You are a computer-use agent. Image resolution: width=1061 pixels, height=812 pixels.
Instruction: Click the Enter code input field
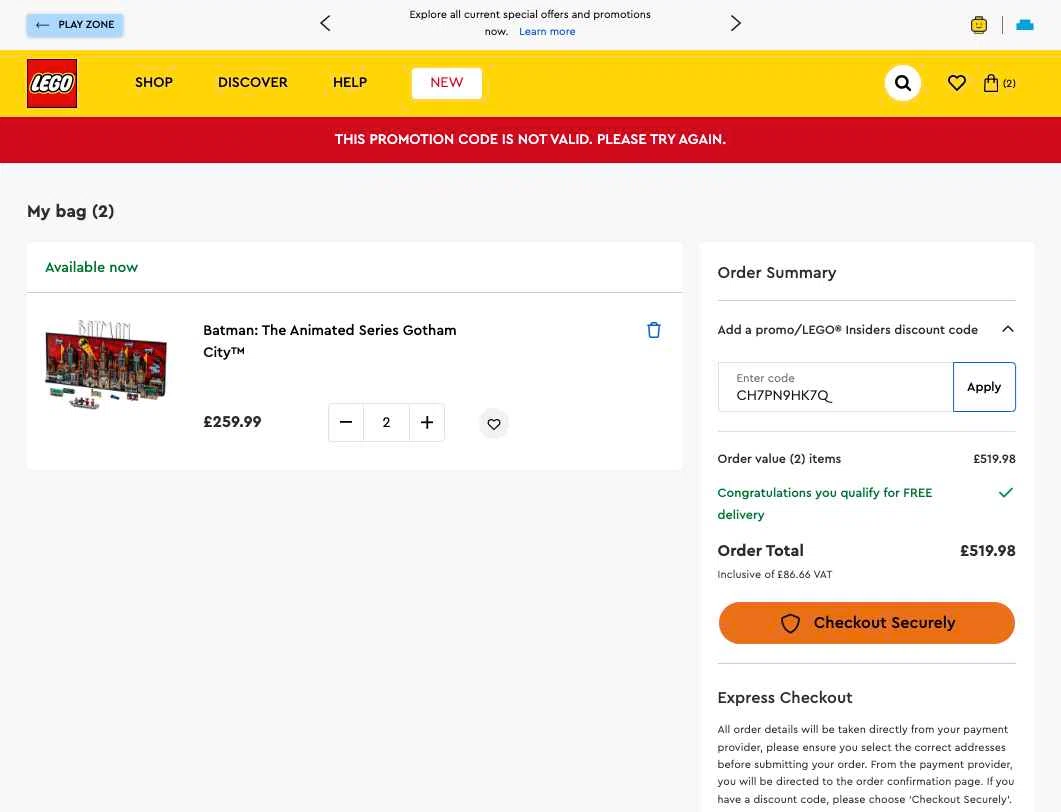point(836,387)
